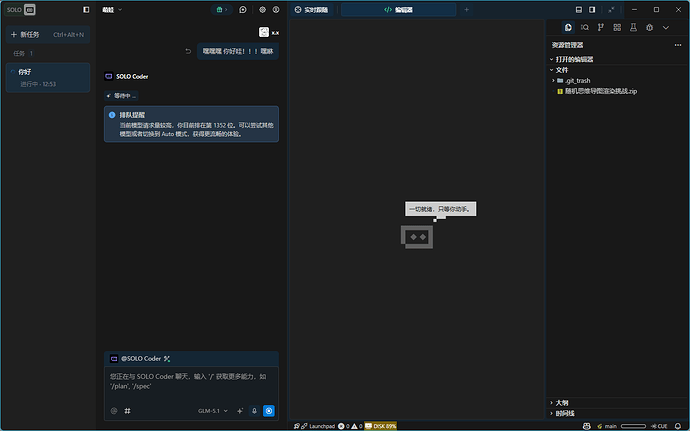The image size is (690, 431).
Task: Click the user avatar next to x.x
Action: (264, 32)
